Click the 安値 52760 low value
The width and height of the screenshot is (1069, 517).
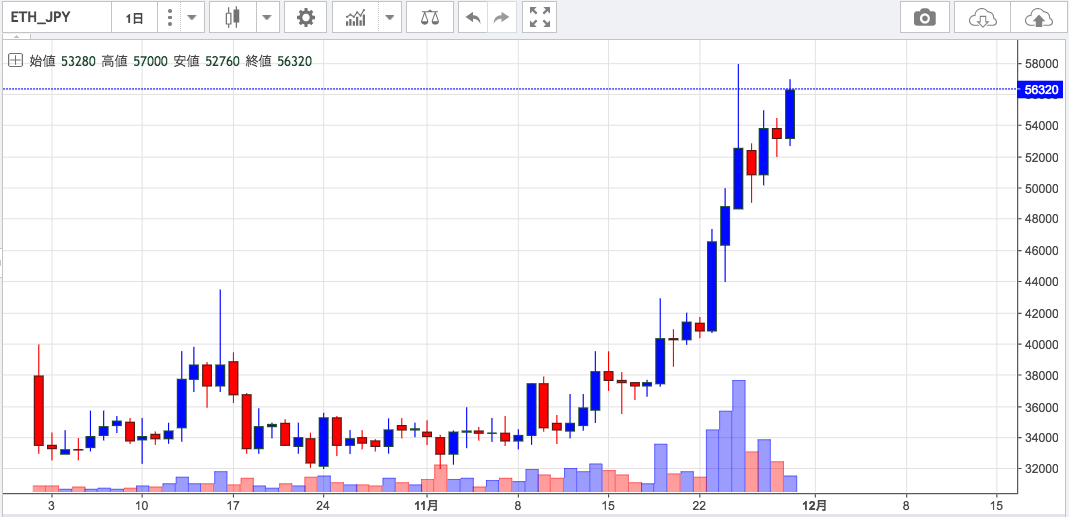point(207,61)
